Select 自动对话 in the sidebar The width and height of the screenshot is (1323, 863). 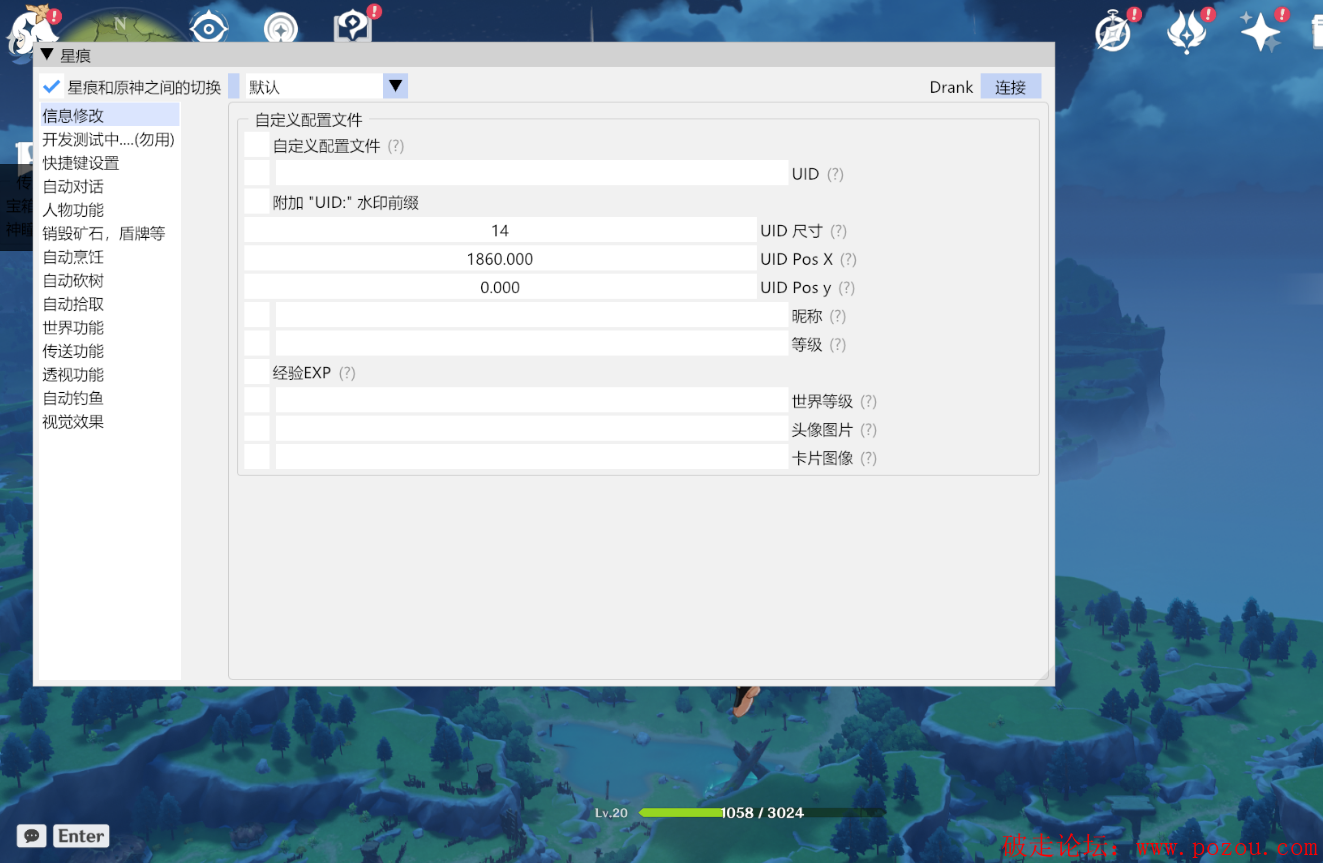110,186
